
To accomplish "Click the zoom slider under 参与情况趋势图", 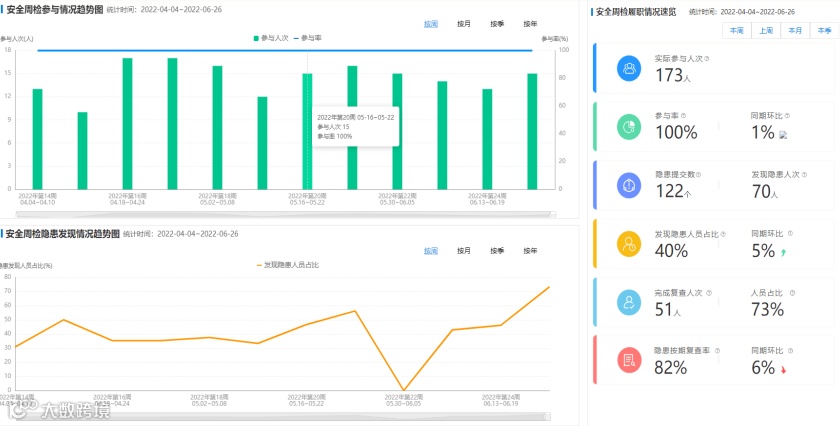I will 286,214.
